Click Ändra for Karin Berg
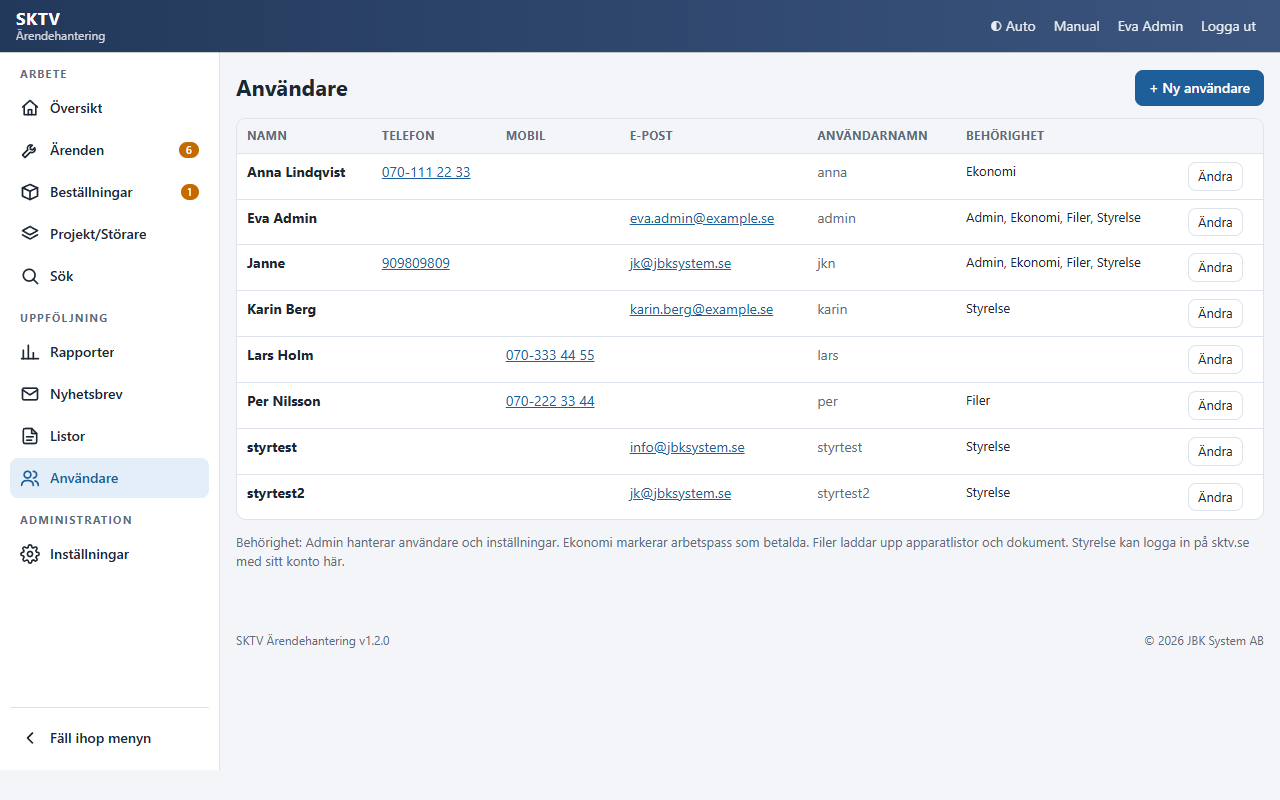 [1215, 313]
